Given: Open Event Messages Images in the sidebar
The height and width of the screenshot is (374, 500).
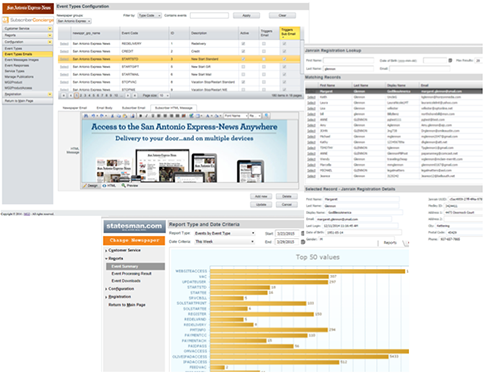Looking at the screenshot, I should (22, 60).
